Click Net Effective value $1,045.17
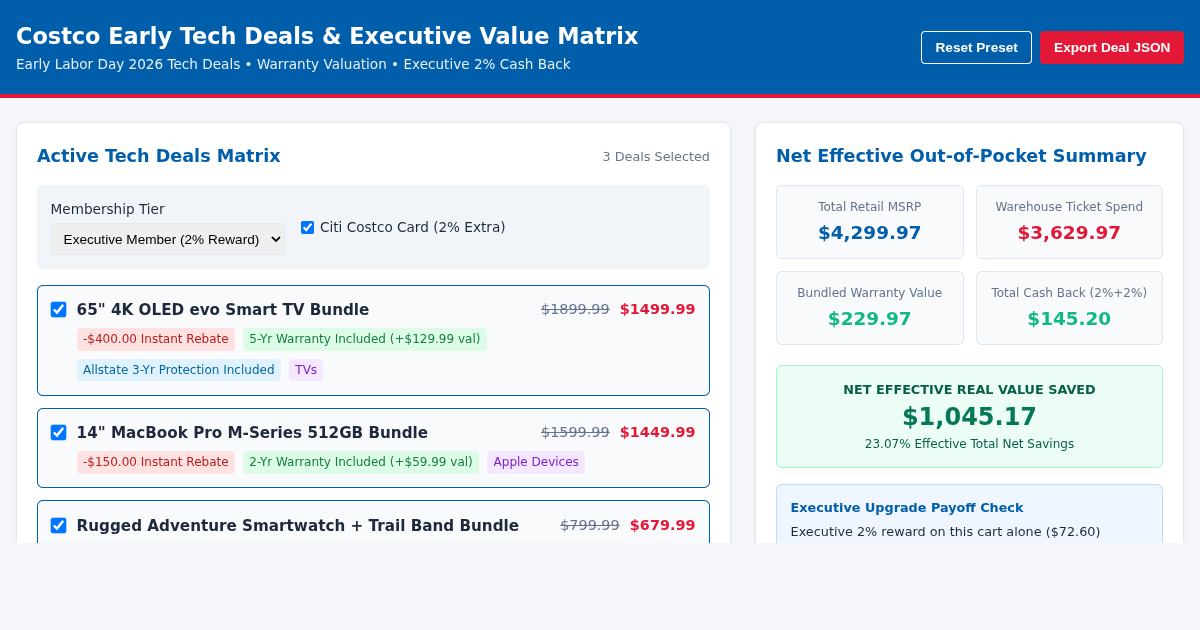Image resolution: width=1200 pixels, height=630 pixels. 969,417
